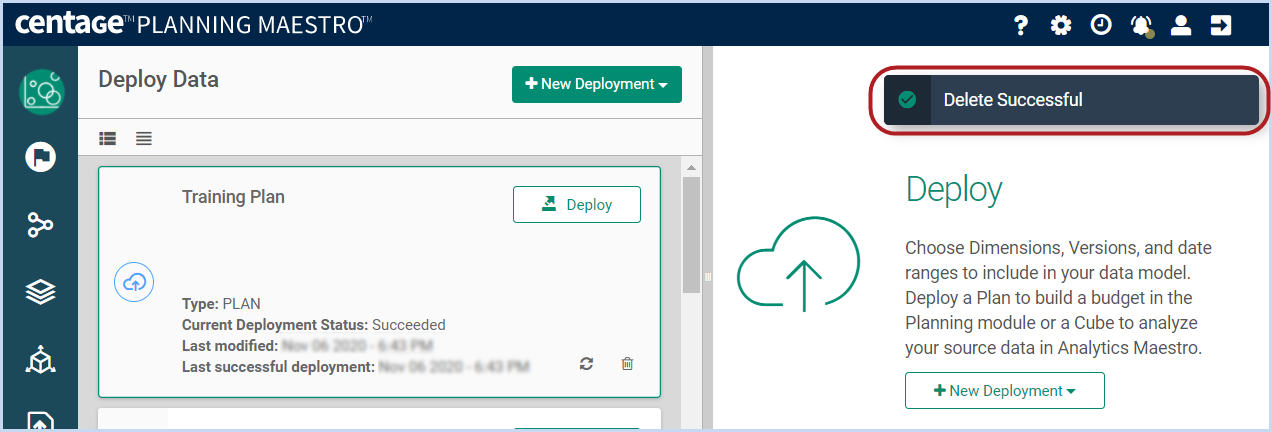Viewport: 1272px width, 432px height.
Task: Click Training Plan cloud upload icon
Action: (x=133, y=282)
